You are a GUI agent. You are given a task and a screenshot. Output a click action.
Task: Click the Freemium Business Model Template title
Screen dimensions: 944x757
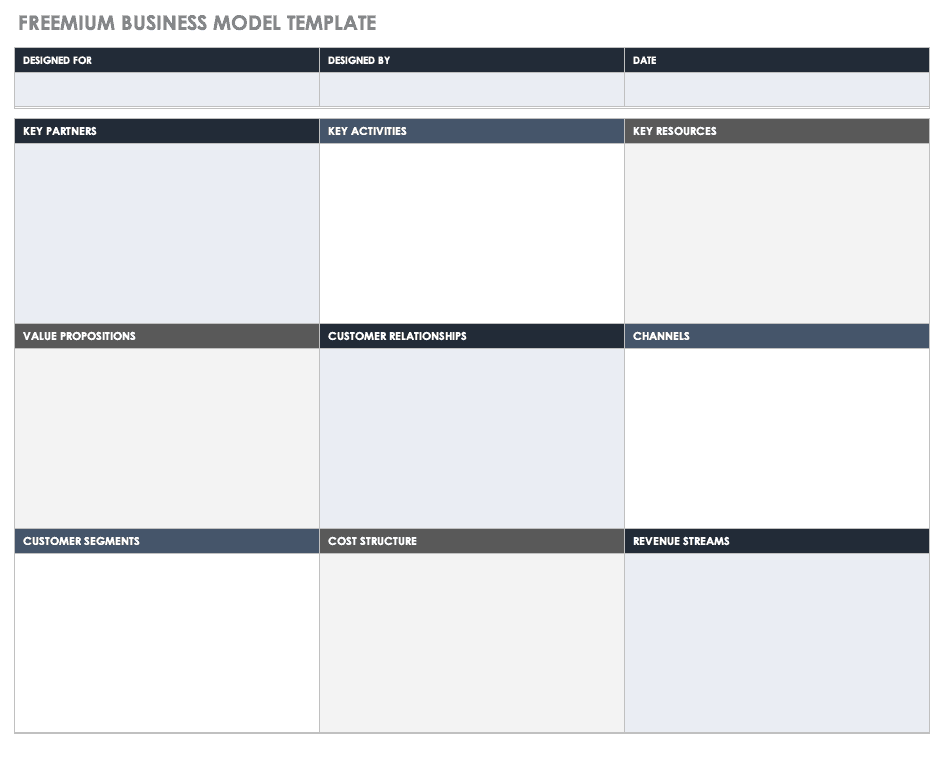click(x=197, y=23)
